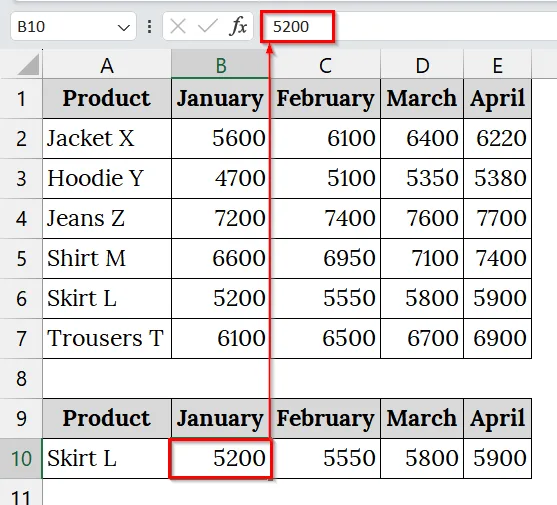
Task: Select row 2 header
Action: tap(21, 139)
